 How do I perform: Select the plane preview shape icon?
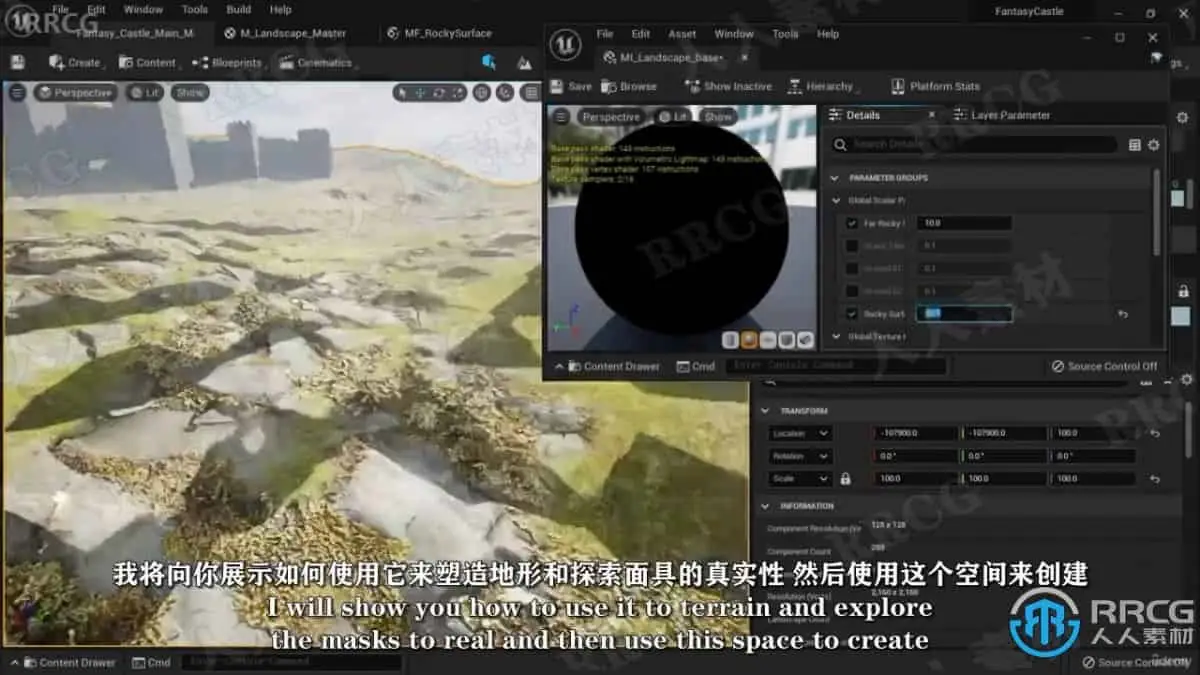click(768, 340)
